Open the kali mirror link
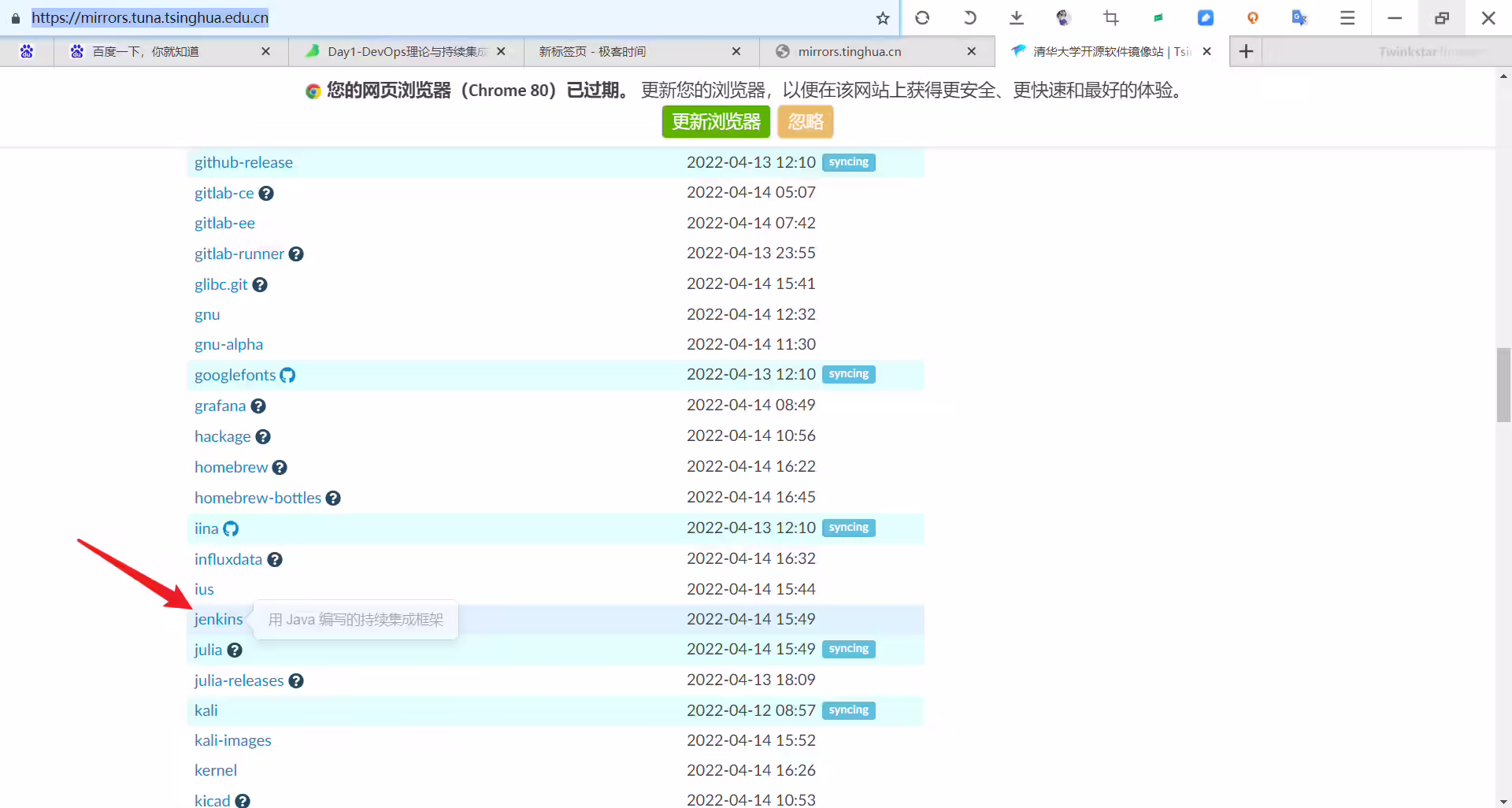Screen dimensions: 1512x808 coord(206,710)
